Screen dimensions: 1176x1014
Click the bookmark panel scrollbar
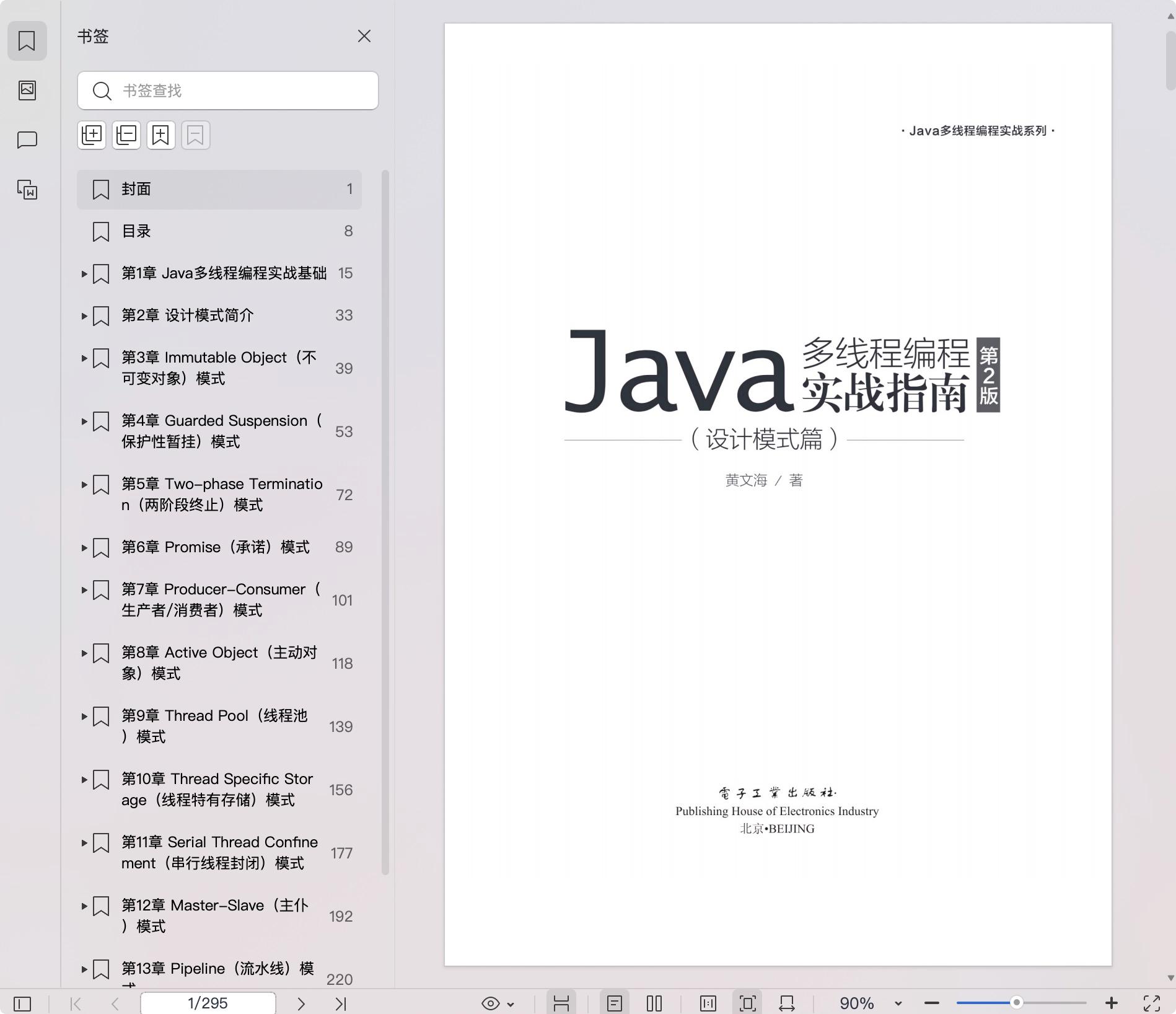point(385,522)
